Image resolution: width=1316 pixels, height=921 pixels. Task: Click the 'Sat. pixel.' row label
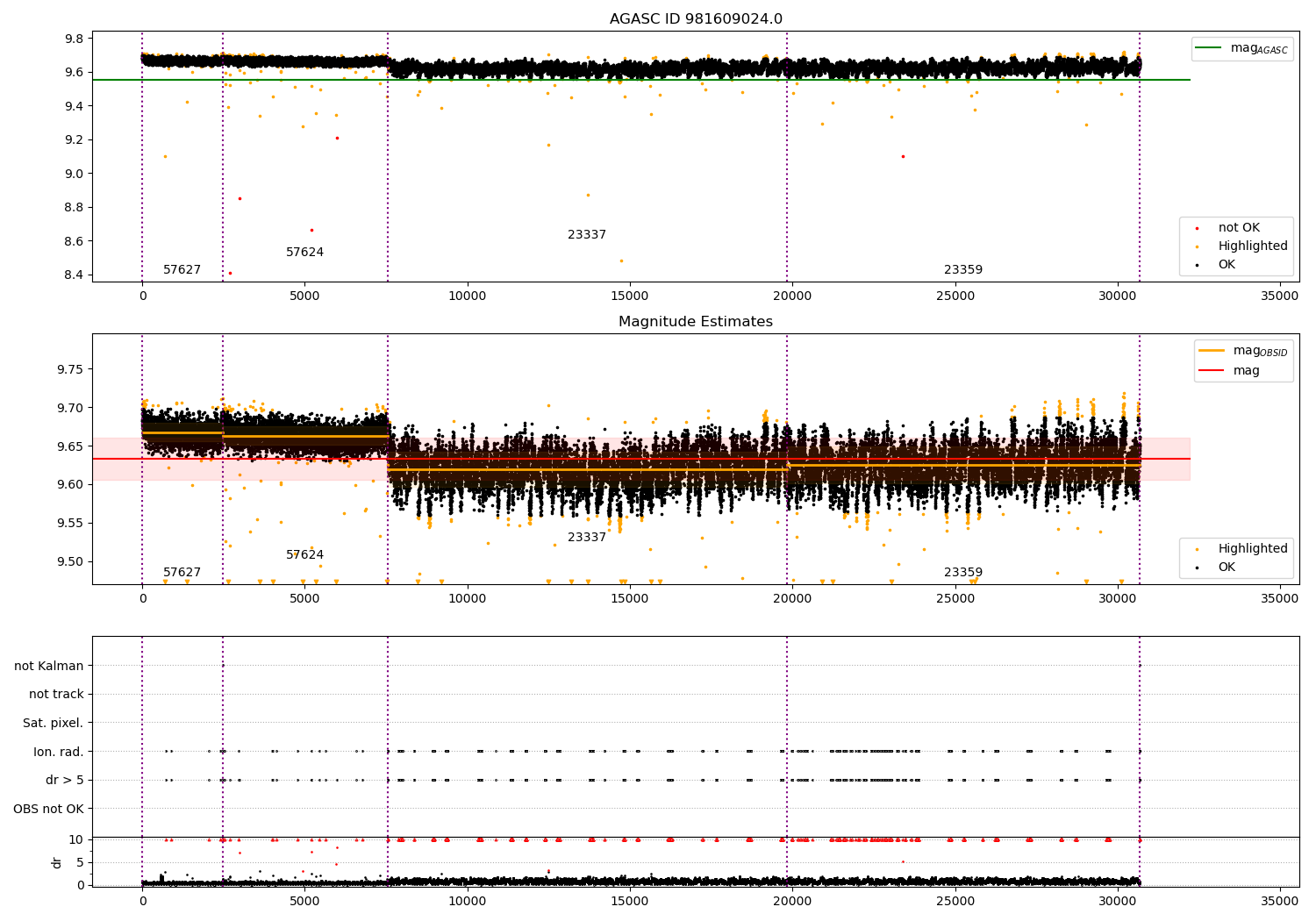(x=54, y=724)
